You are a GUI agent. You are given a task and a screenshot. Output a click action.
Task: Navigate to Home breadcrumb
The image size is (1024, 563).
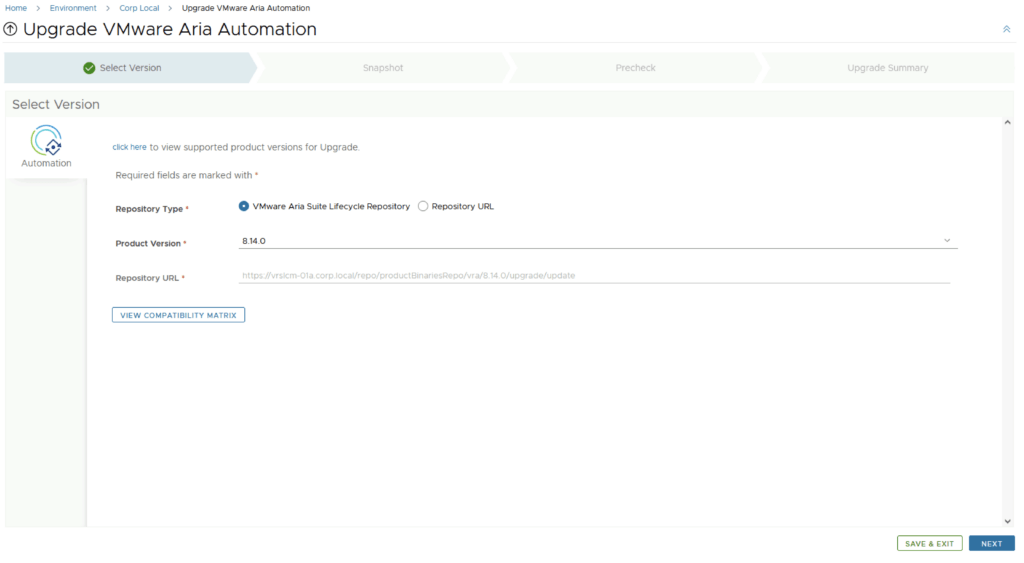tap(16, 8)
